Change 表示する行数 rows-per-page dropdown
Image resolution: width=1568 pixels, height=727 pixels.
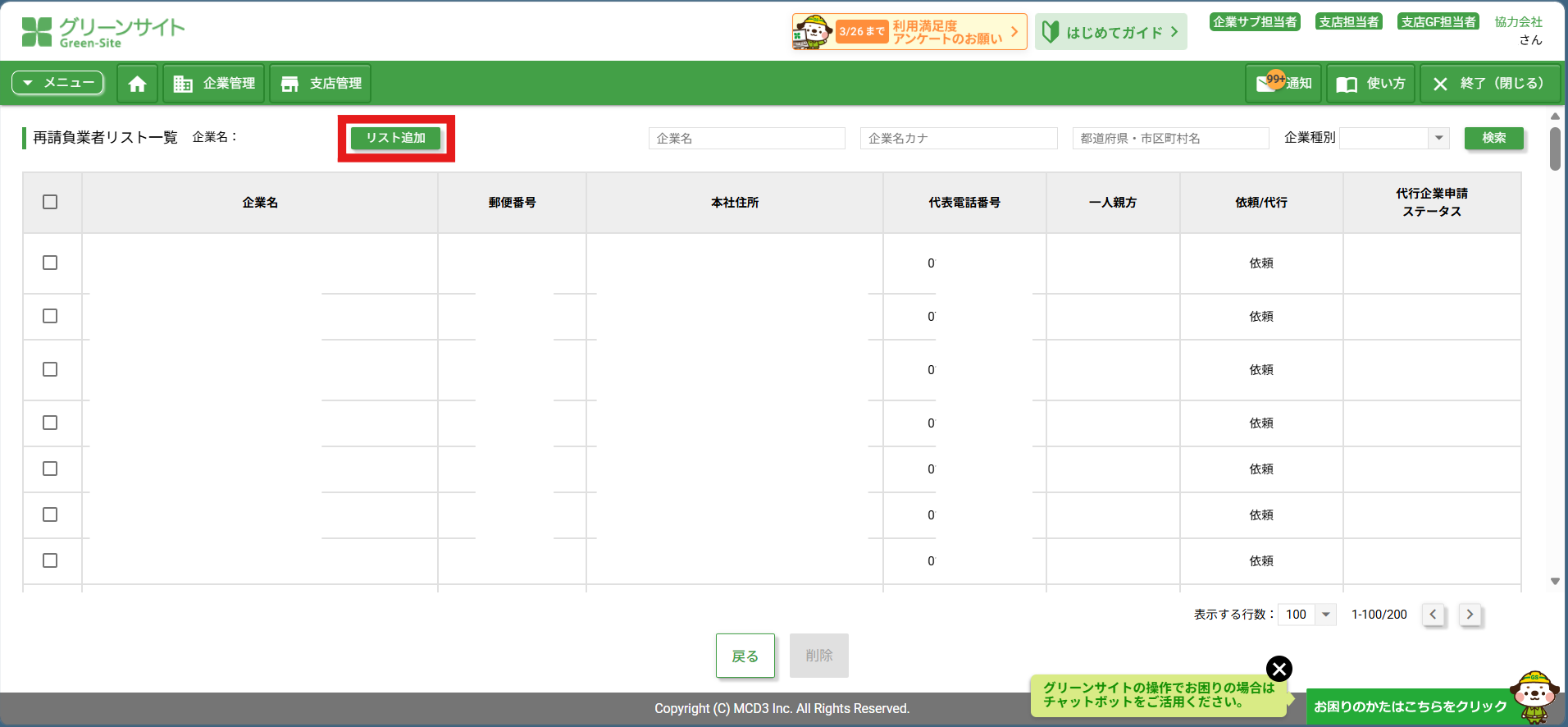point(1309,615)
